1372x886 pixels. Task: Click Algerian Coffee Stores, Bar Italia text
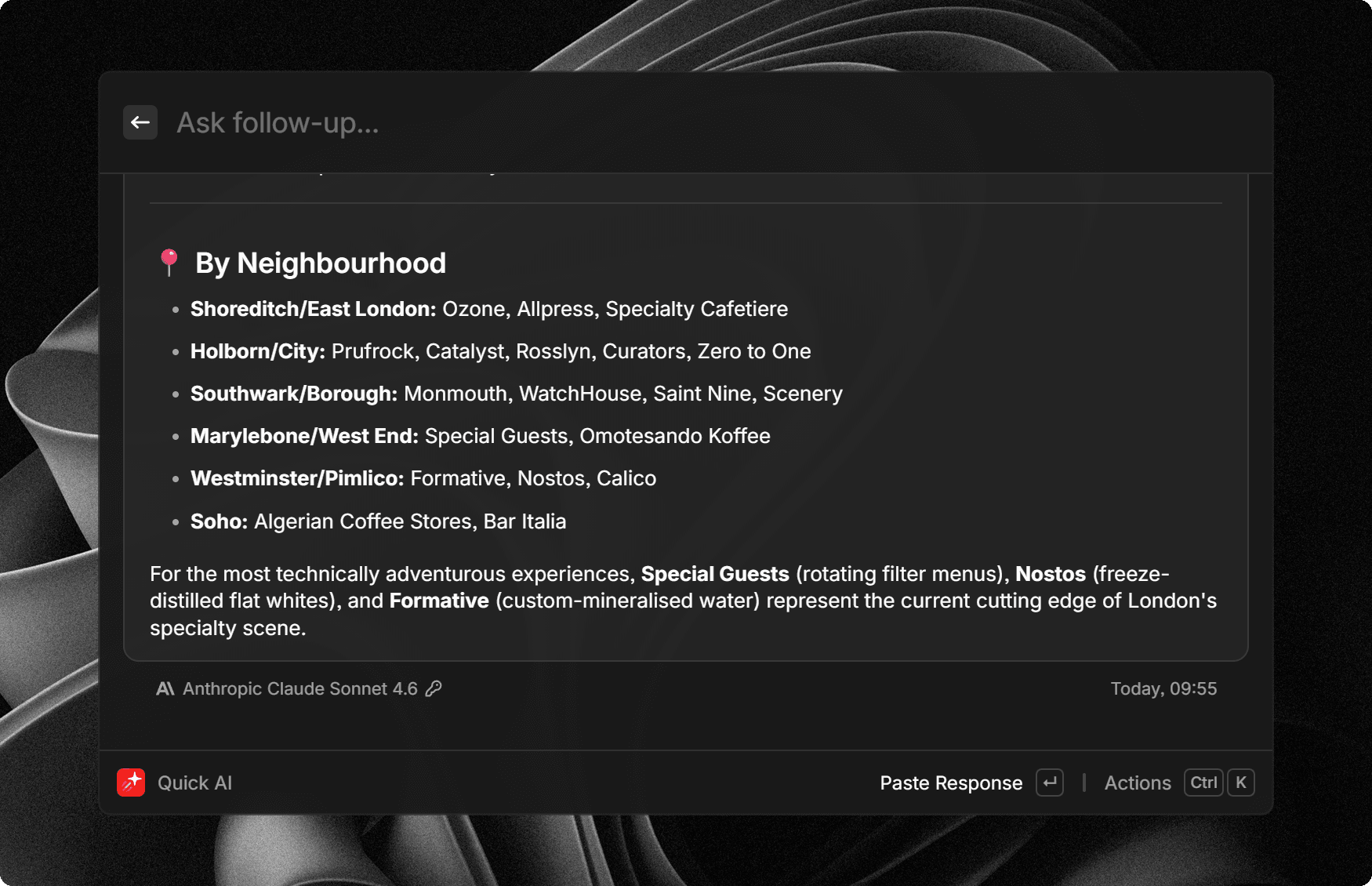(410, 521)
